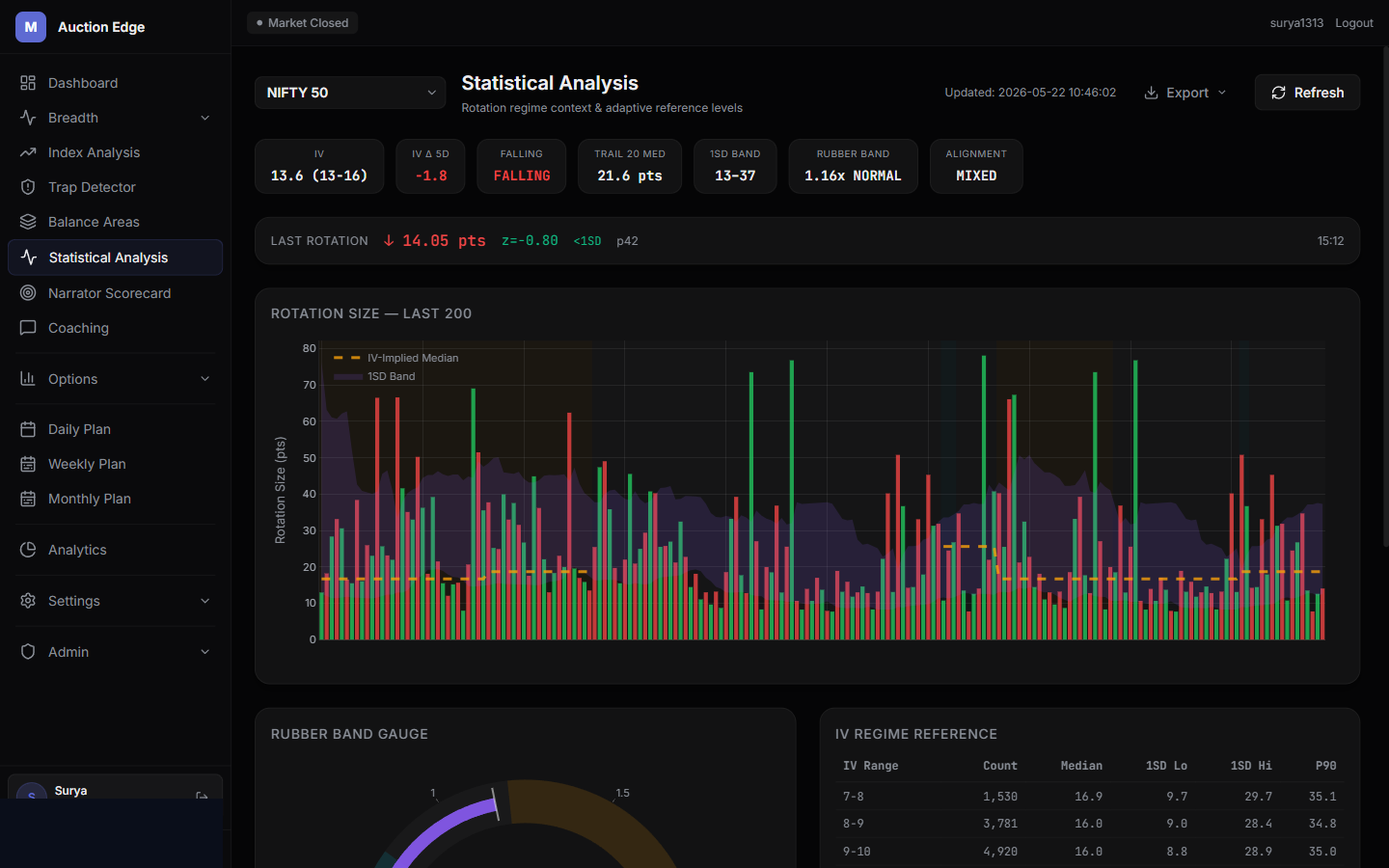This screenshot has width=1389, height=868.
Task: Expand the Breadth submenu chevron
Action: click(x=204, y=118)
